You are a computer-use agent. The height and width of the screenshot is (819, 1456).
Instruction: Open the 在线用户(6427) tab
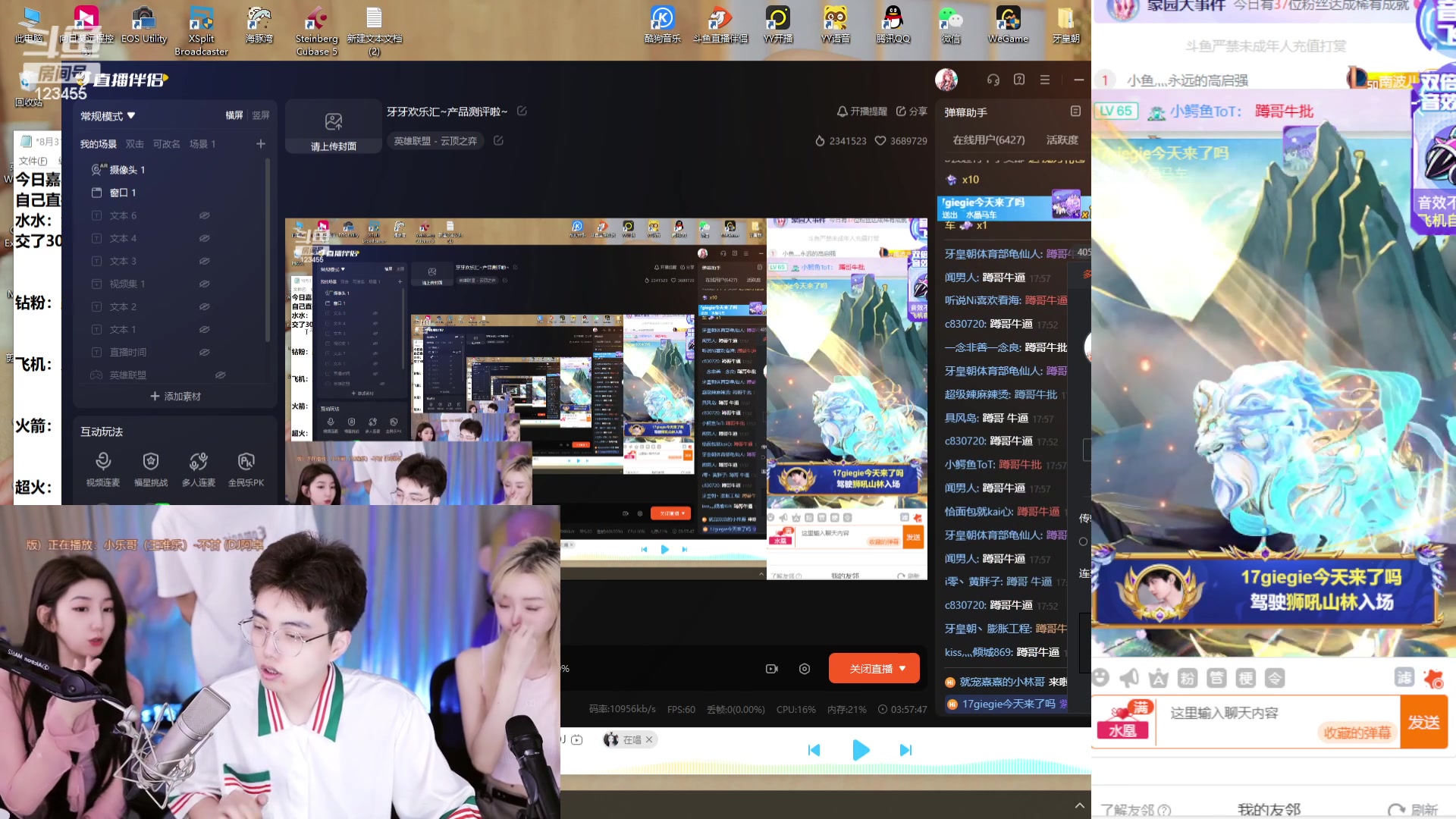click(989, 140)
